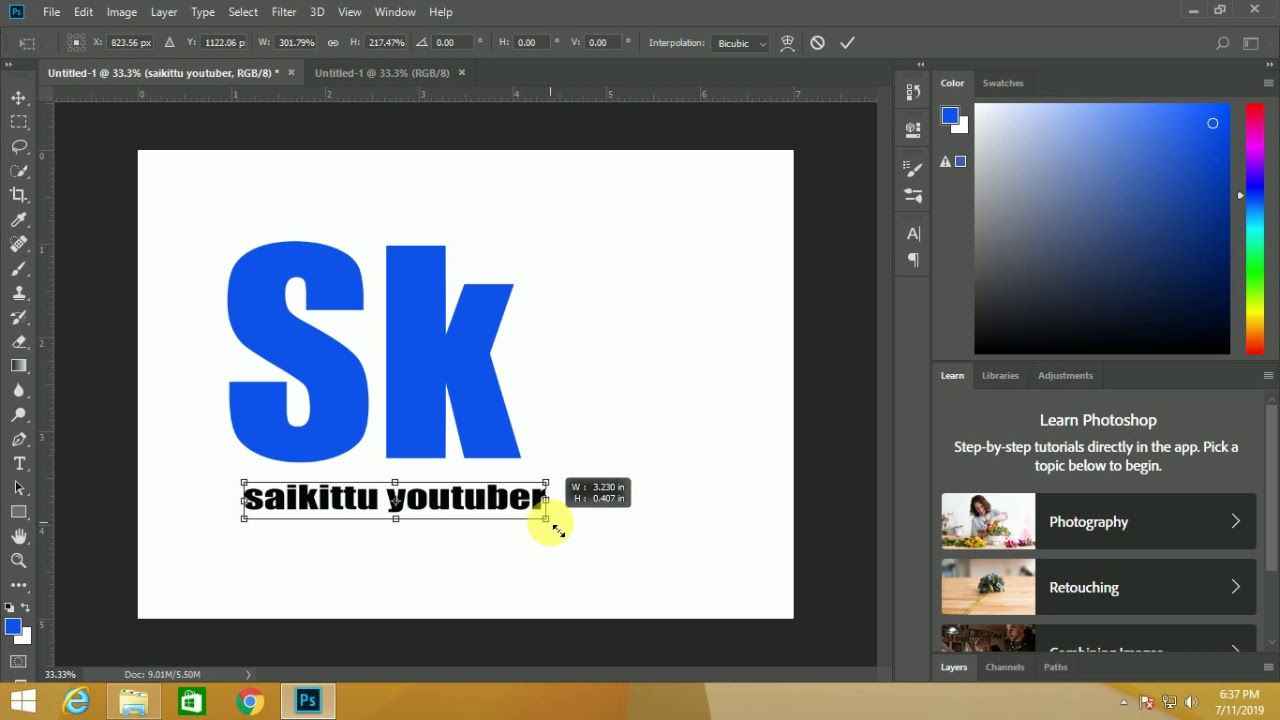Expand the toolbar to two columns

(x=9, y=64)
